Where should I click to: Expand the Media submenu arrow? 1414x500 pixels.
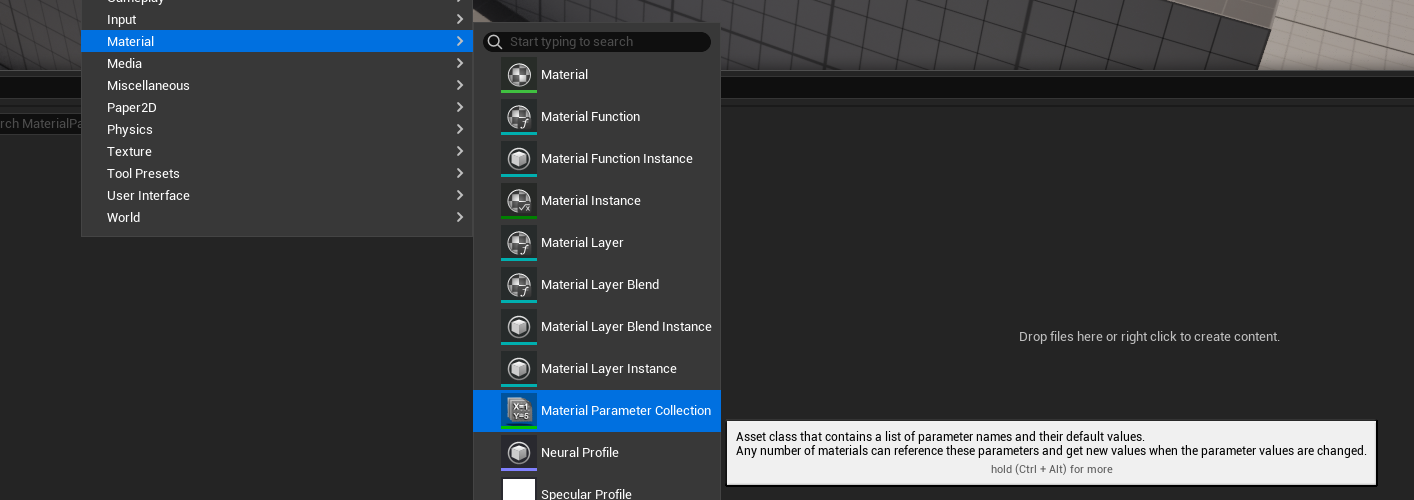tap(460, 63)
